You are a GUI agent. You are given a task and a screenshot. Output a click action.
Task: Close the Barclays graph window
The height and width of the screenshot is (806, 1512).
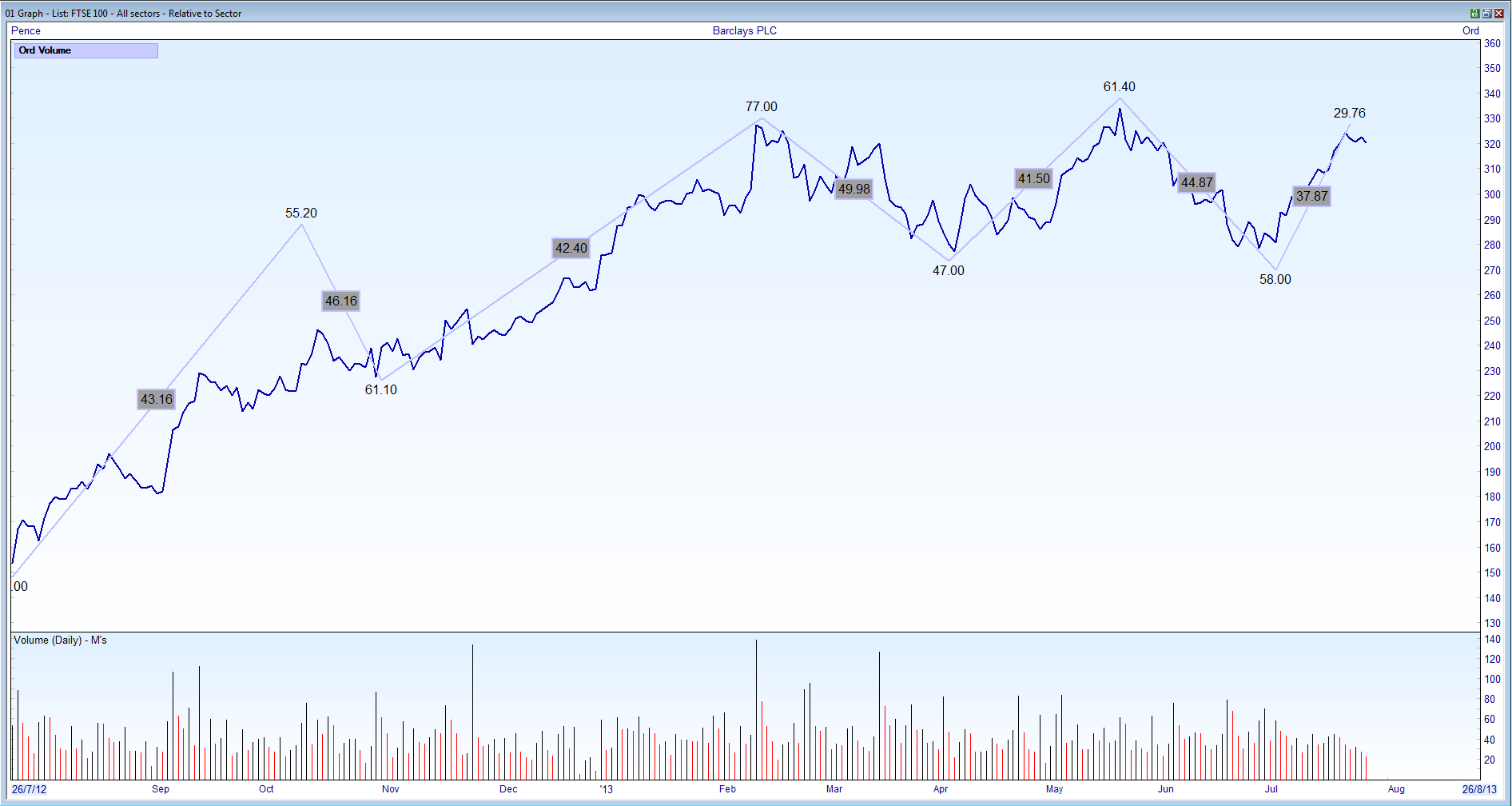coord(1499,13)
